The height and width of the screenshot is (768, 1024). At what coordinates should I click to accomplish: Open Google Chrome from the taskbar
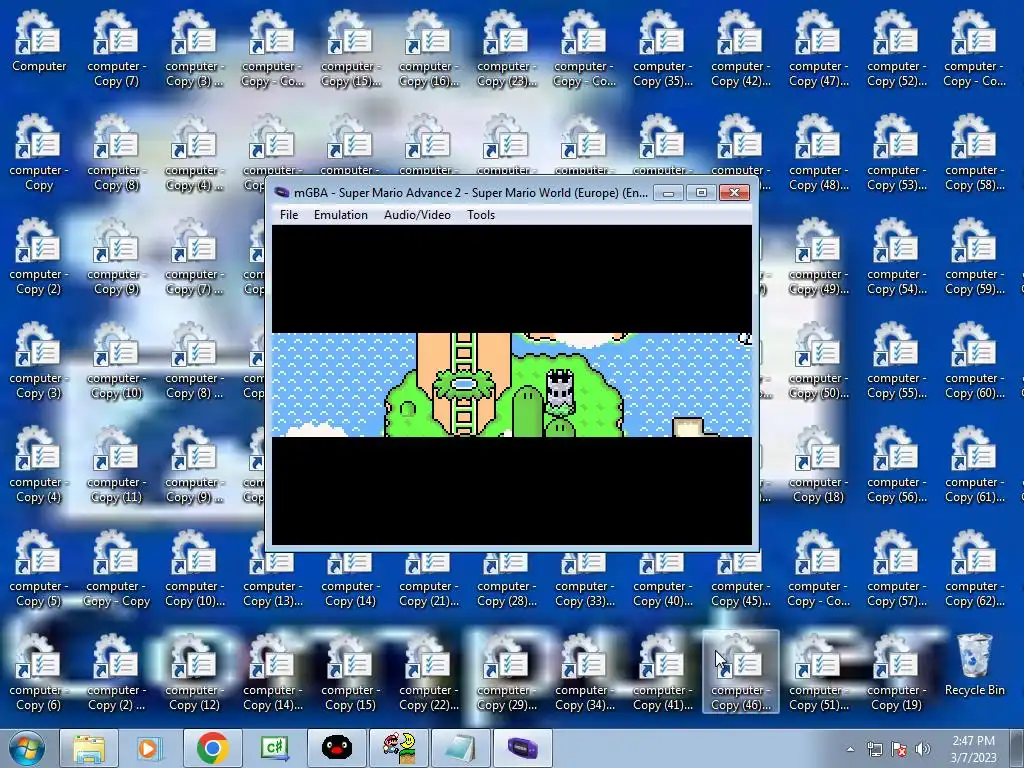pos(212,748)
